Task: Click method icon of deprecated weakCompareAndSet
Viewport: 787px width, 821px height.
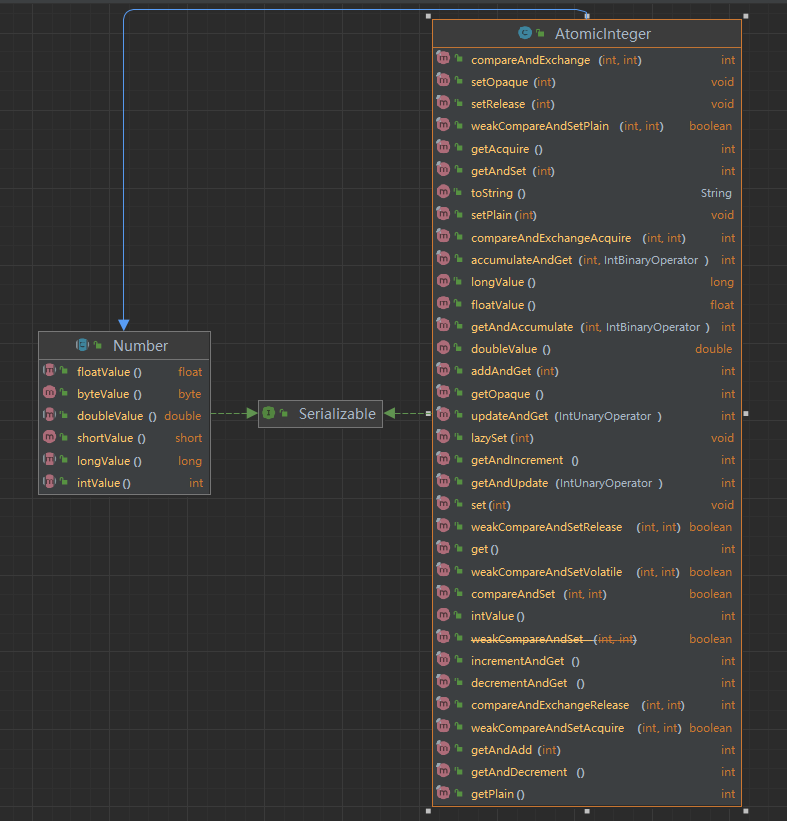Action: [444, 639]
